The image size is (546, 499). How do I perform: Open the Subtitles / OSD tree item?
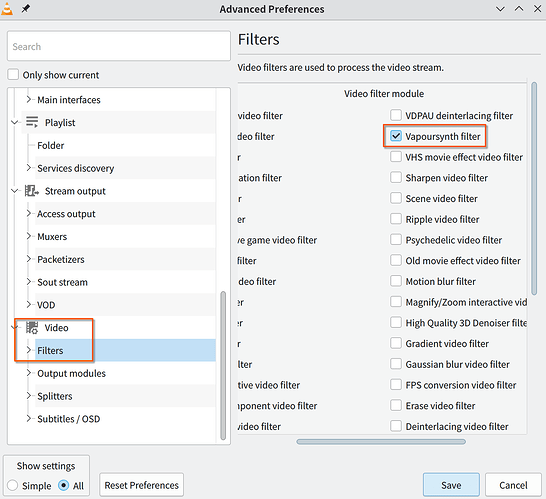[x=69, y=419]
